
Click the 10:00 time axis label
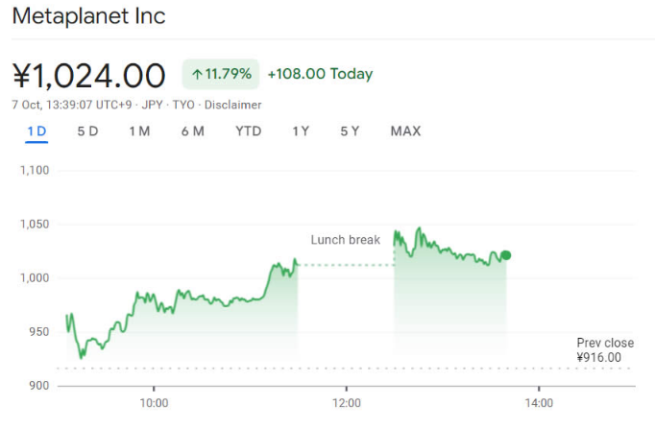point(153,403)
